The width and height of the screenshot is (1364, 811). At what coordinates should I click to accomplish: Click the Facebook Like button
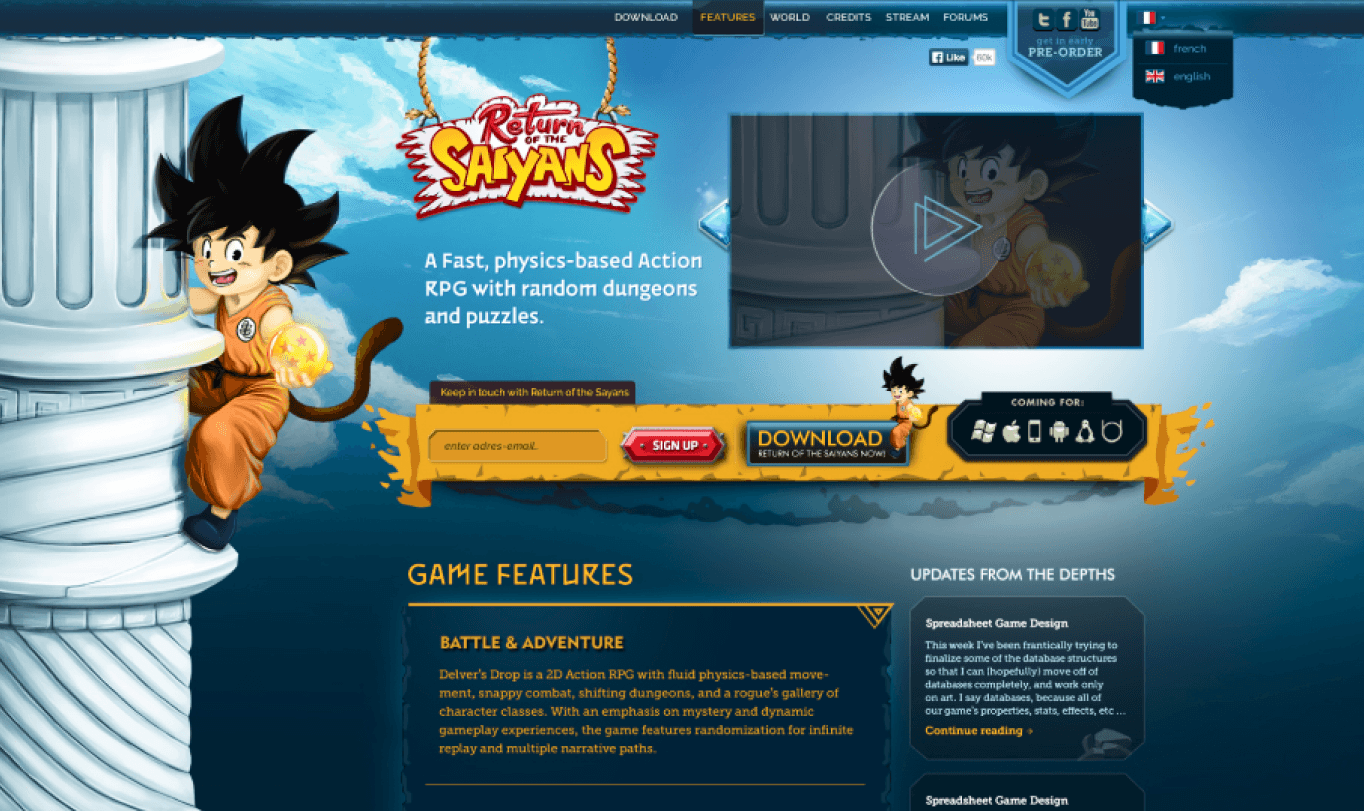(948, 57)
